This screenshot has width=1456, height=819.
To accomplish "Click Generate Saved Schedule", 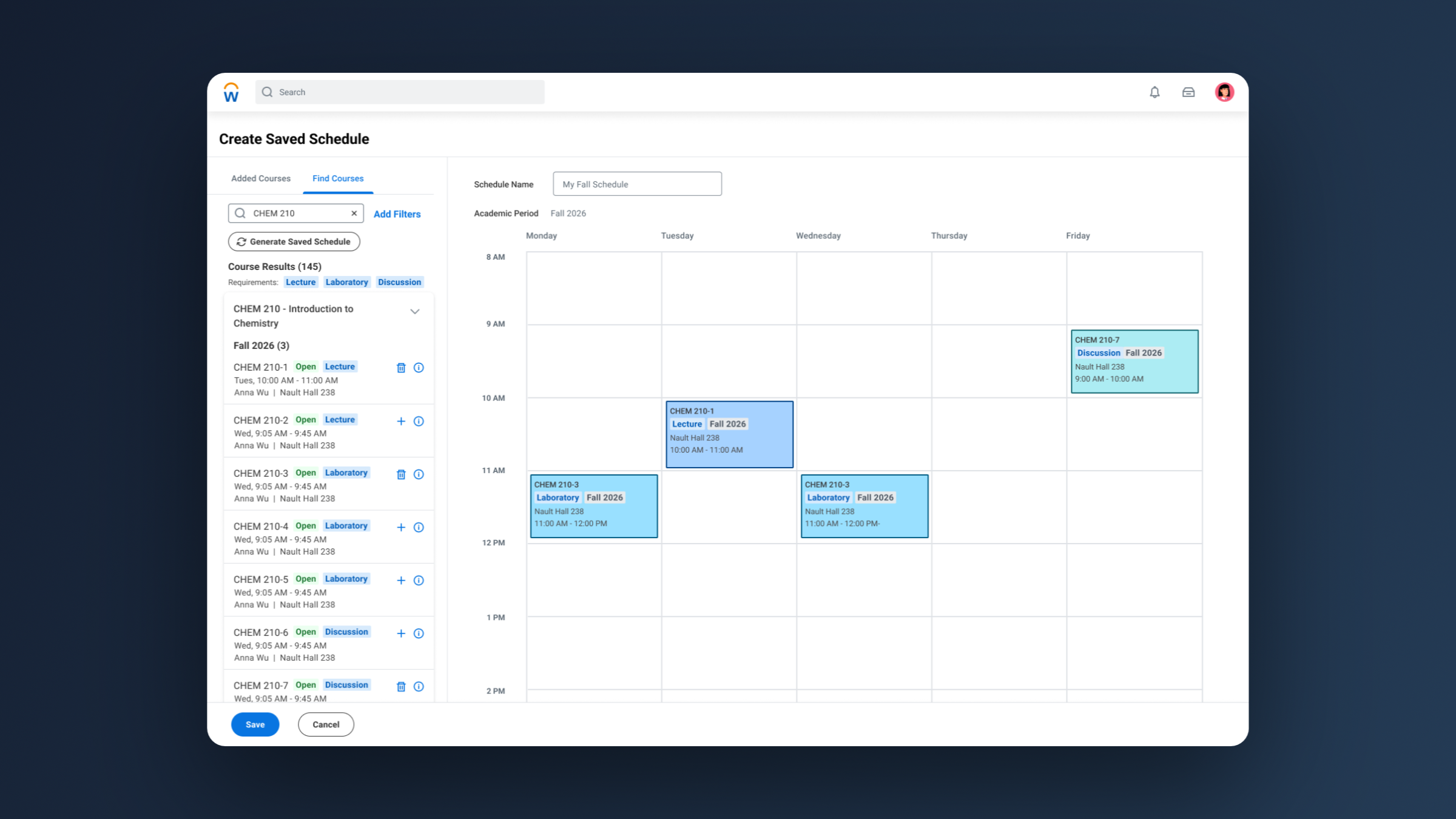I will click(x=294, y=241).
